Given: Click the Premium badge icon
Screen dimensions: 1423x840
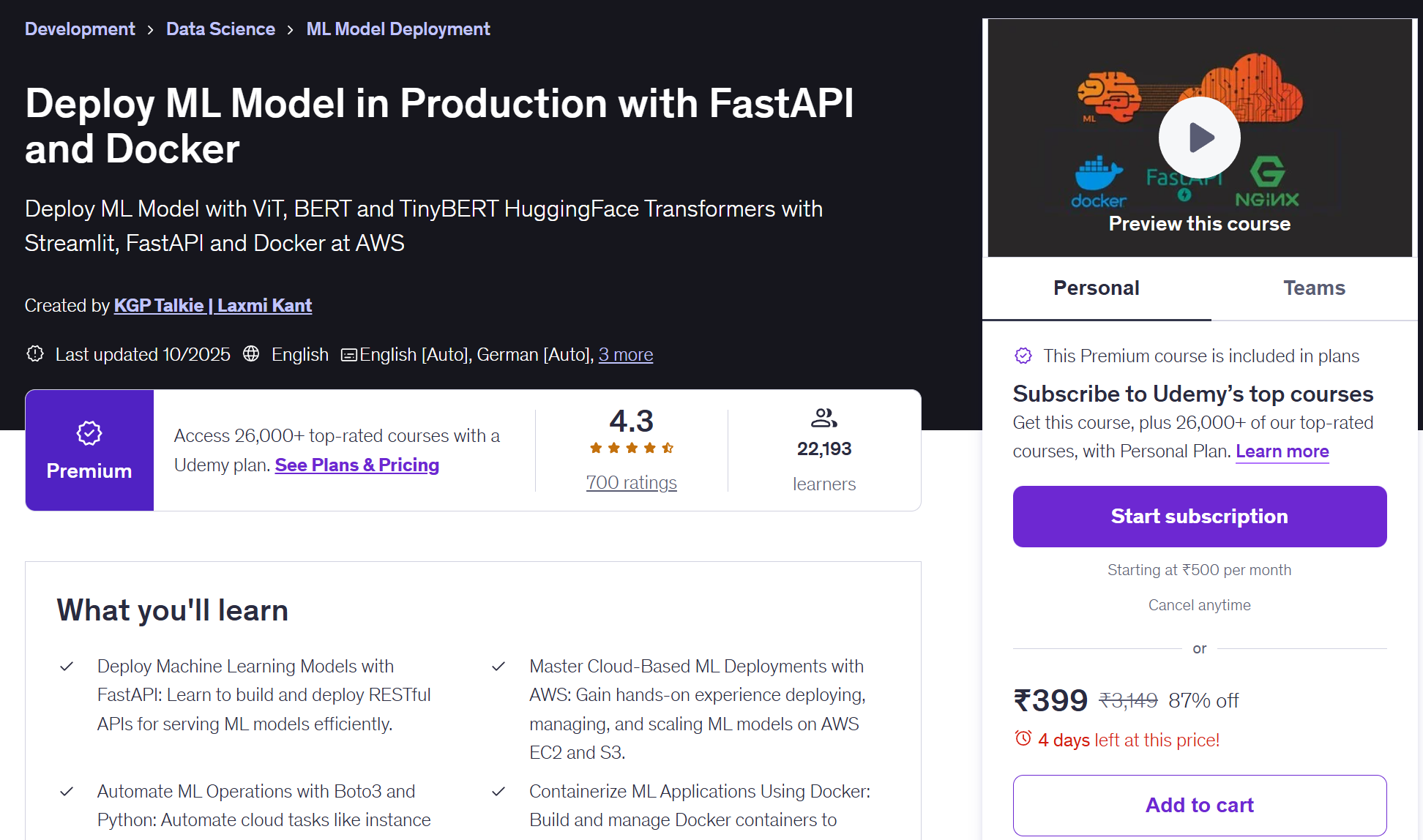Looking at the screenshot, I should coord(89,432).
